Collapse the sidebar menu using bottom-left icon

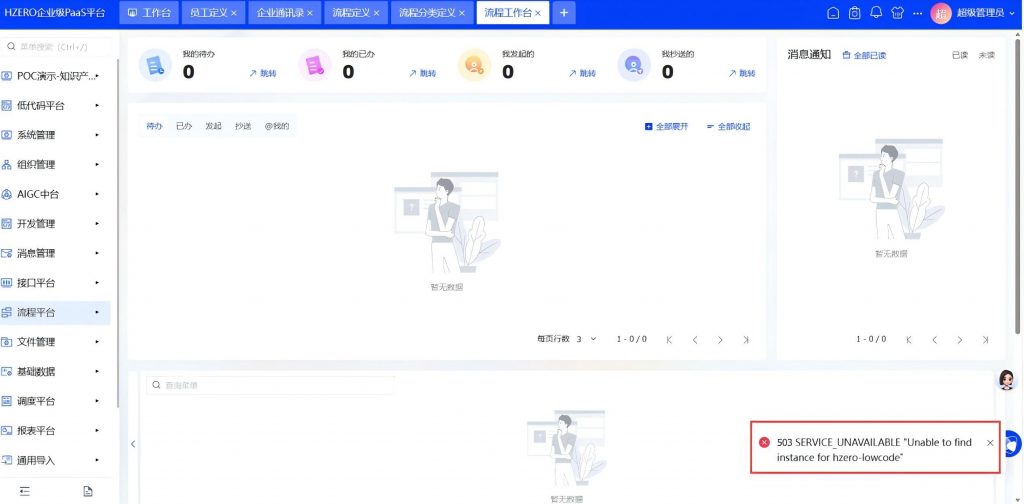tap(25, 491)
